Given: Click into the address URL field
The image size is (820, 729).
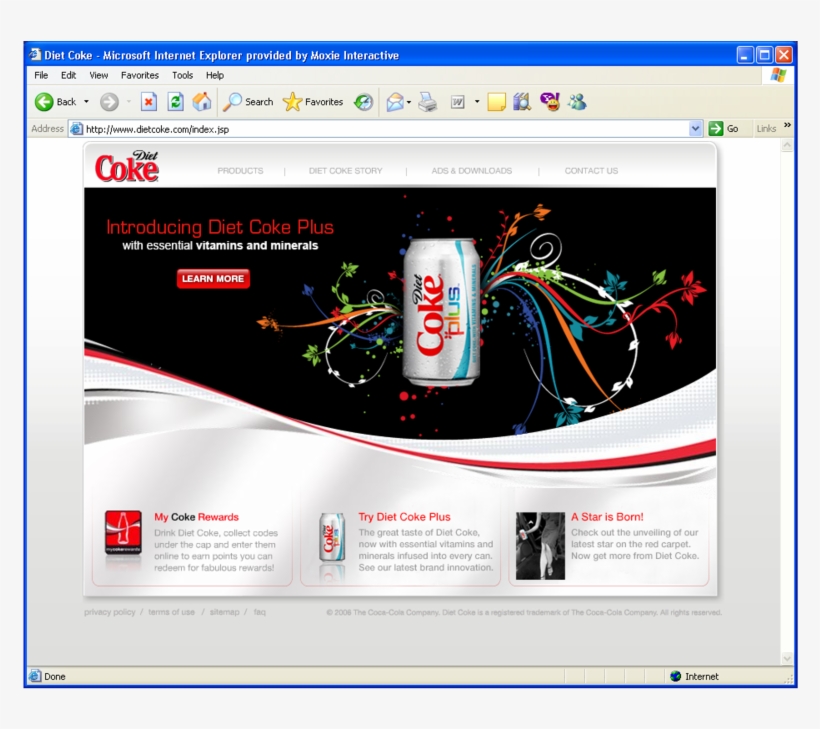Looking at the screenshot, I should (x=386, y=129).
